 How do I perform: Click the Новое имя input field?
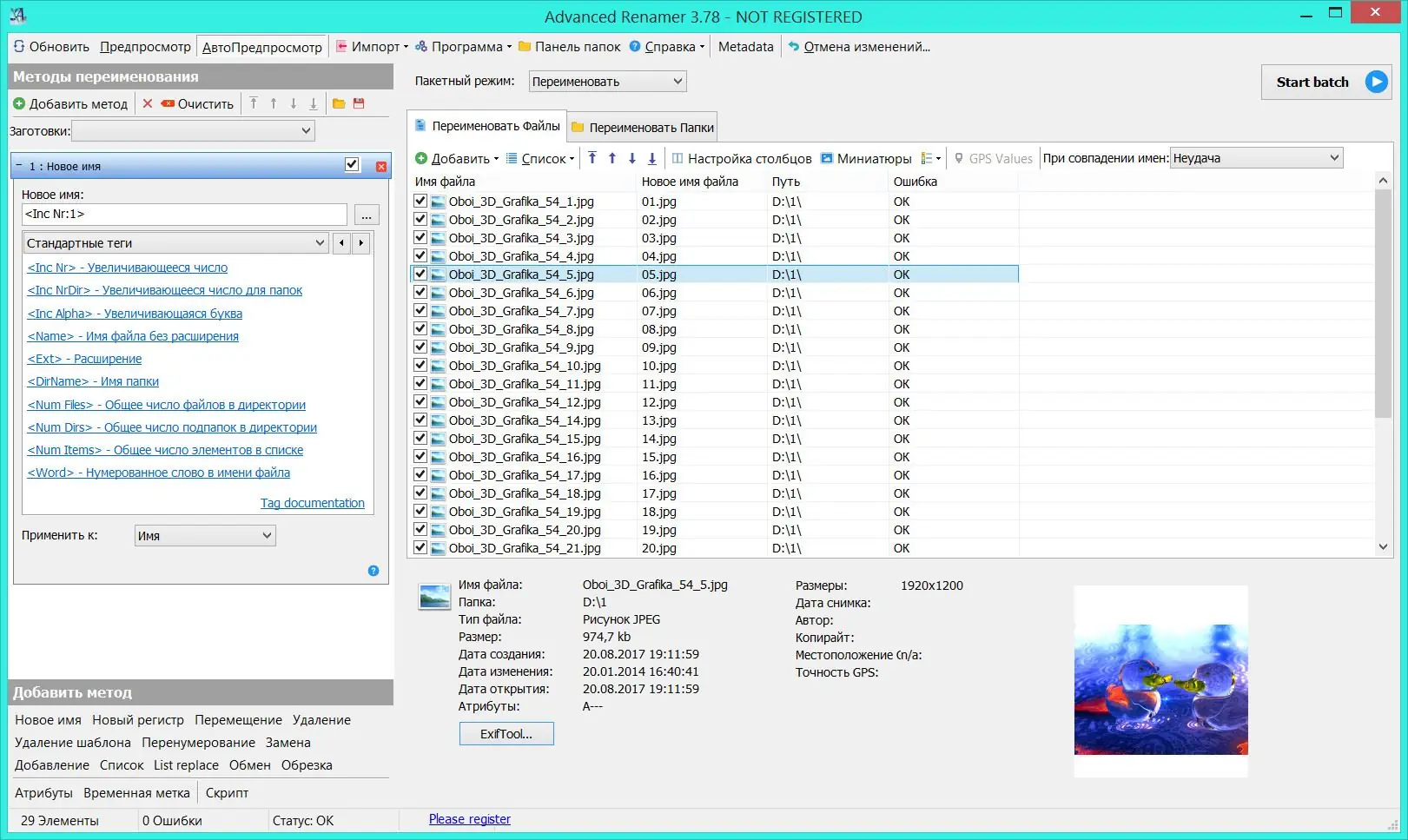point(184,214)
